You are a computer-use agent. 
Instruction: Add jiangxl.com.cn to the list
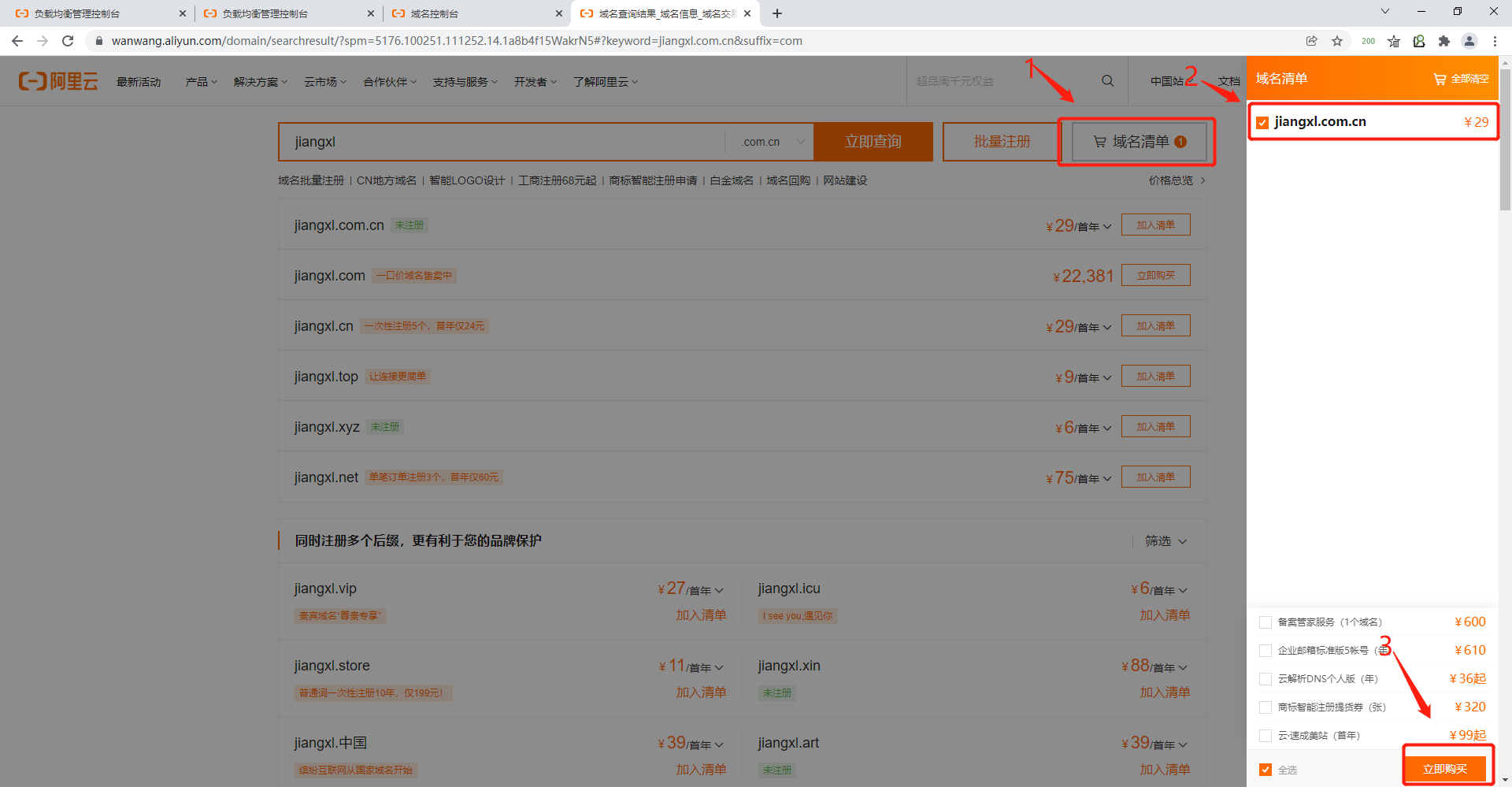(x=1155, y=225)
